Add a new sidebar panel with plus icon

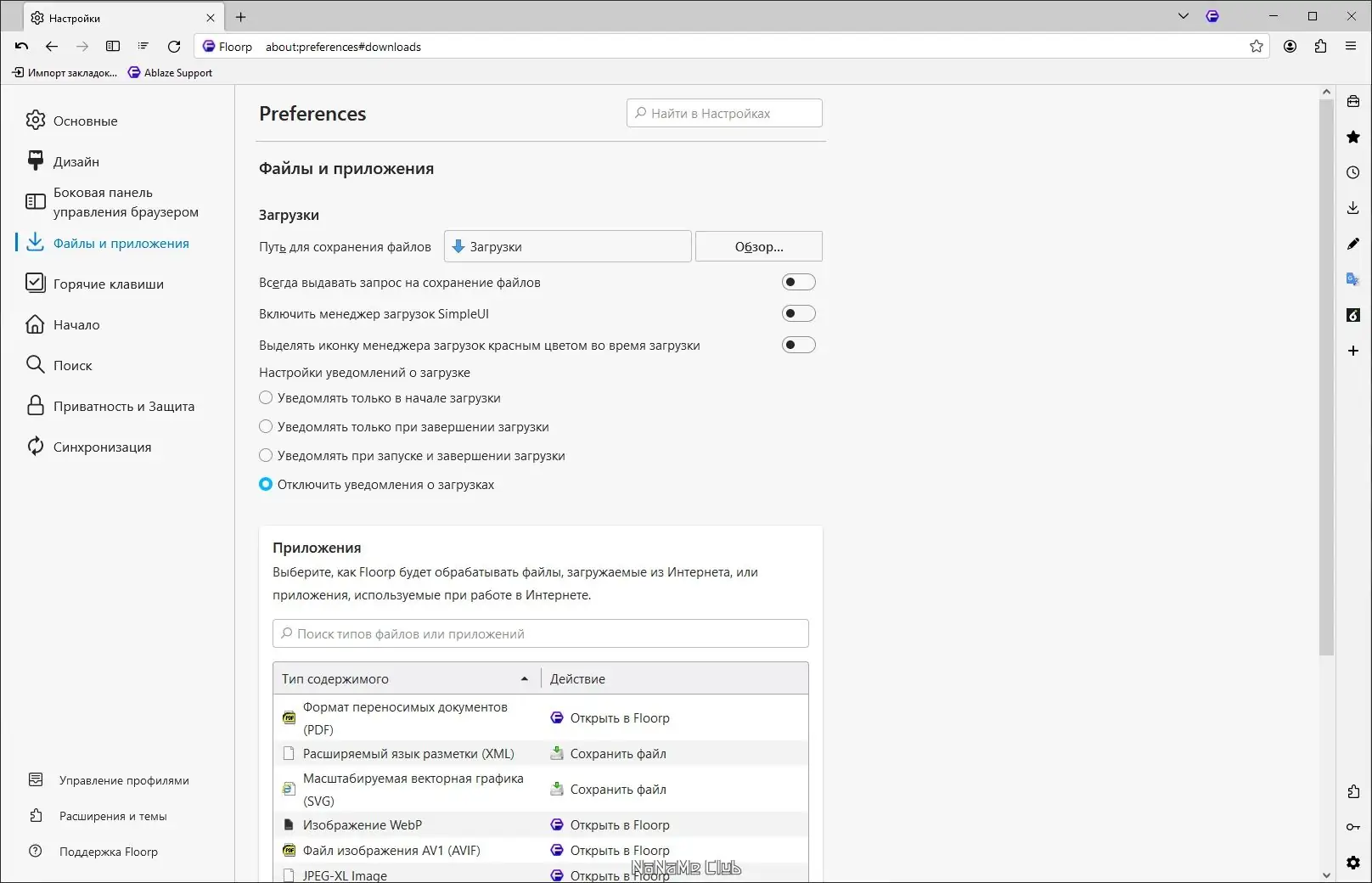(1353, 351)
